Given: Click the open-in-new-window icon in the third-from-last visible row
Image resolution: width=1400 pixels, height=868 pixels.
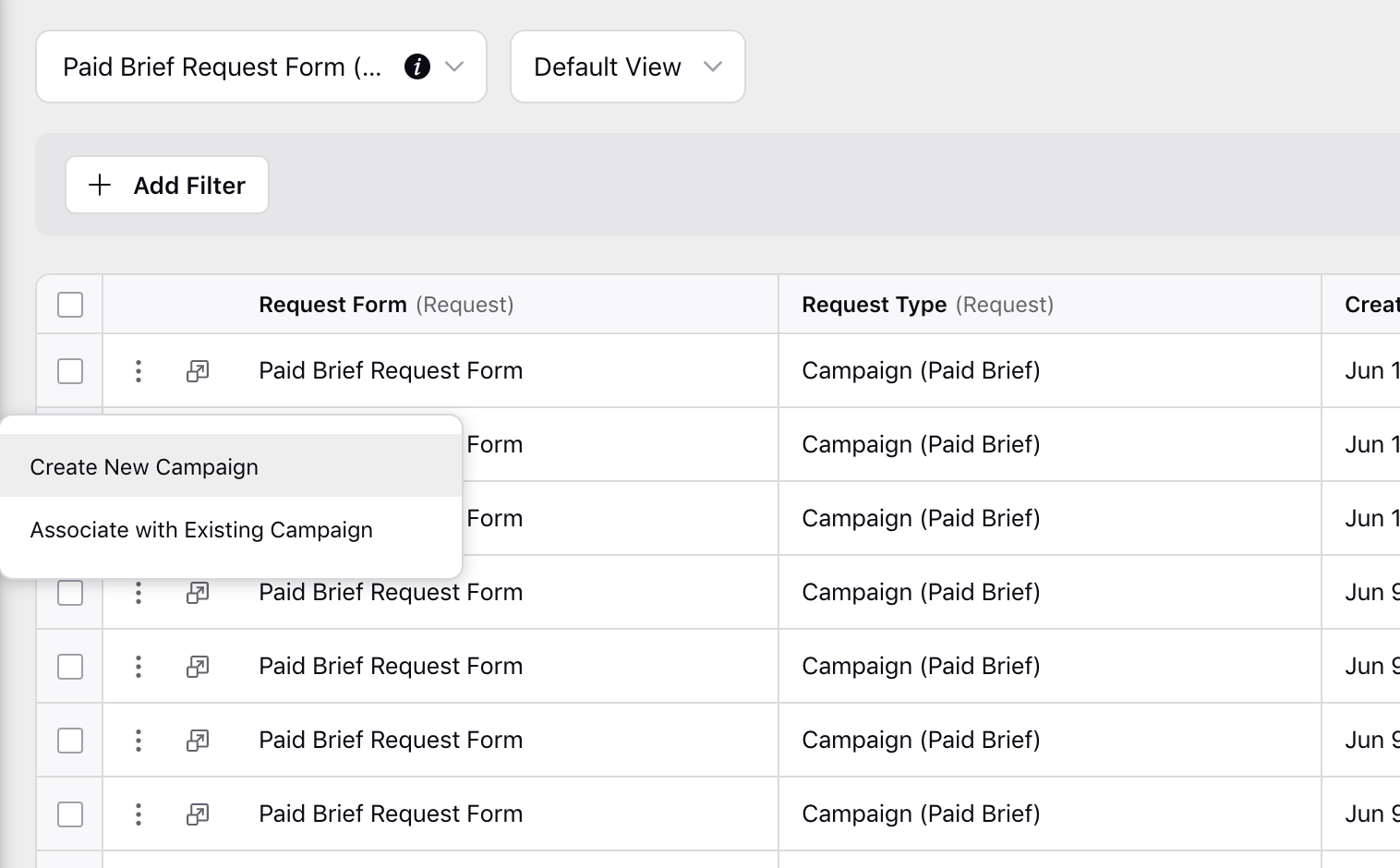Looking at the screenshot, I should click(198, 666).
